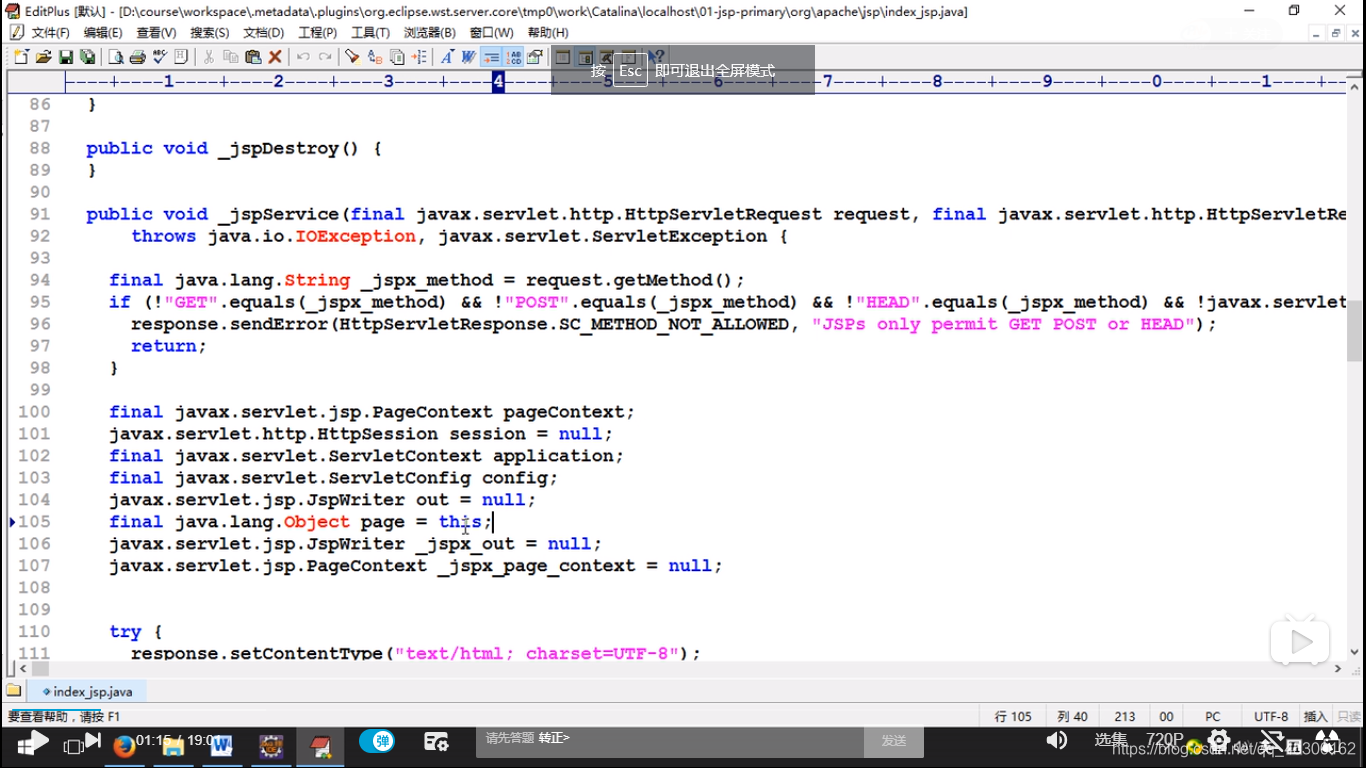Open the 选集 episode list
The width and height of the screenshot is (1366, 768).
pos(1111,740)
